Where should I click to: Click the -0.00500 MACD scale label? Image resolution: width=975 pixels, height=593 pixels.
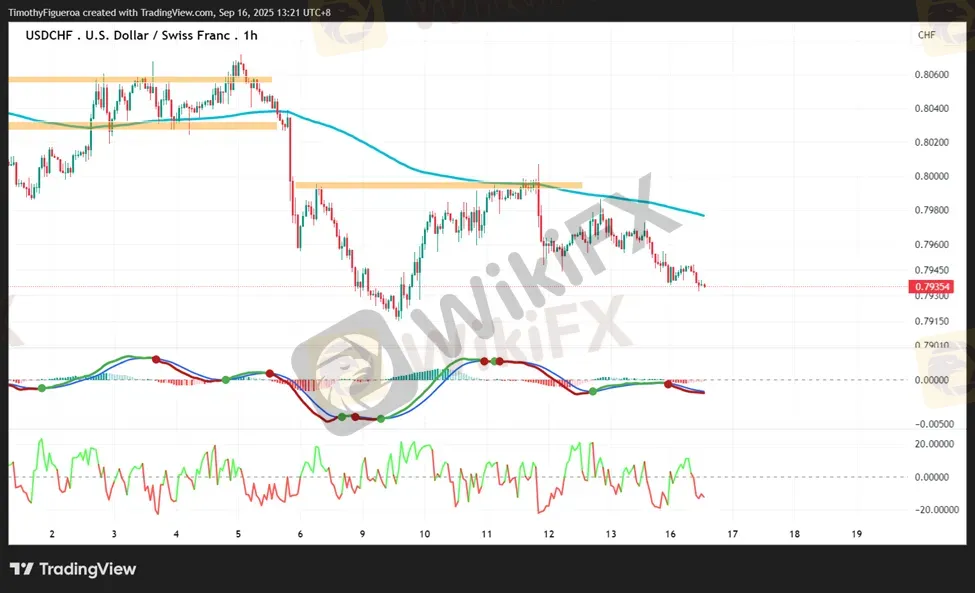coord(934,424)
